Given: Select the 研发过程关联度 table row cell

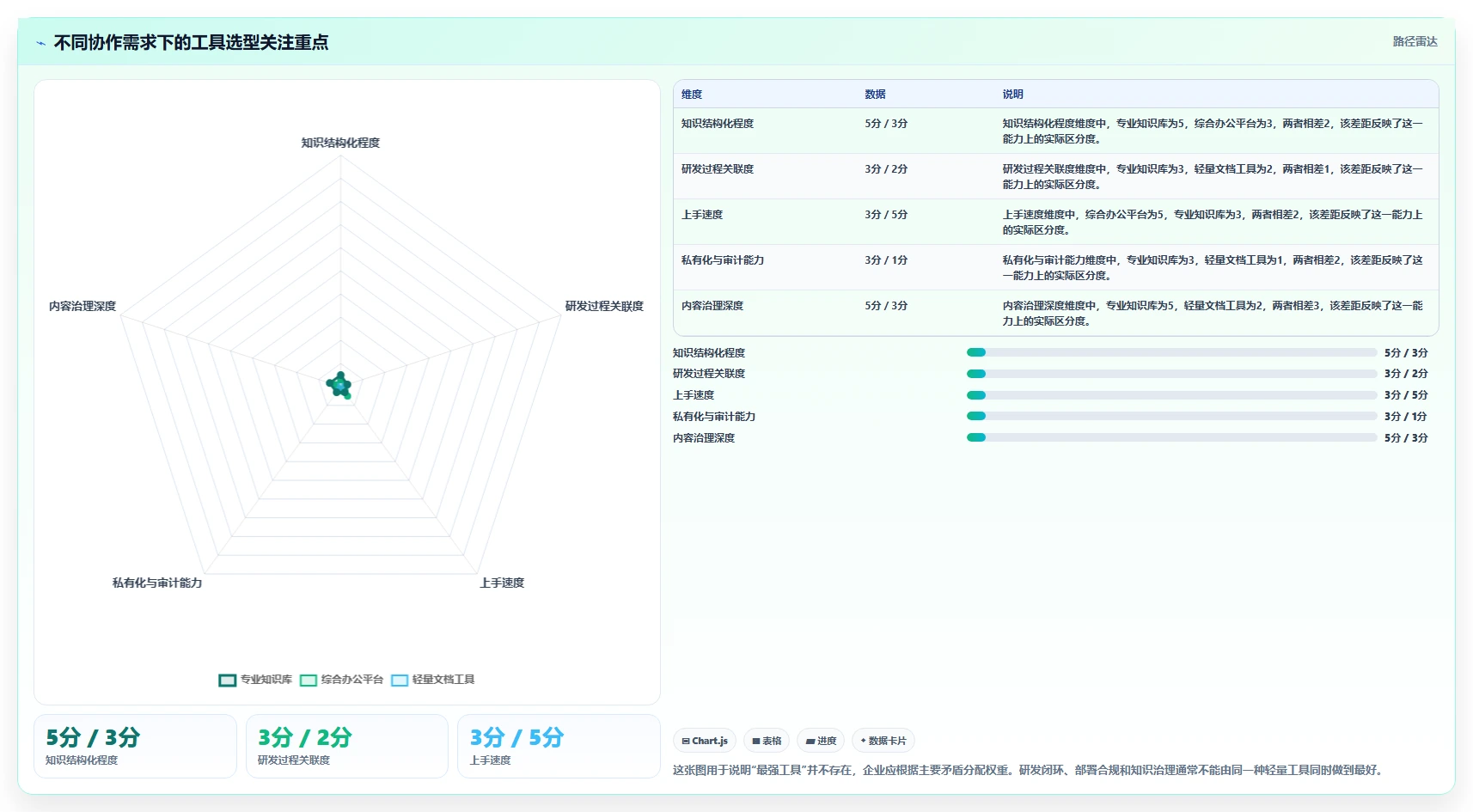Looking at the screenshot, I should [x=718, y=169].
